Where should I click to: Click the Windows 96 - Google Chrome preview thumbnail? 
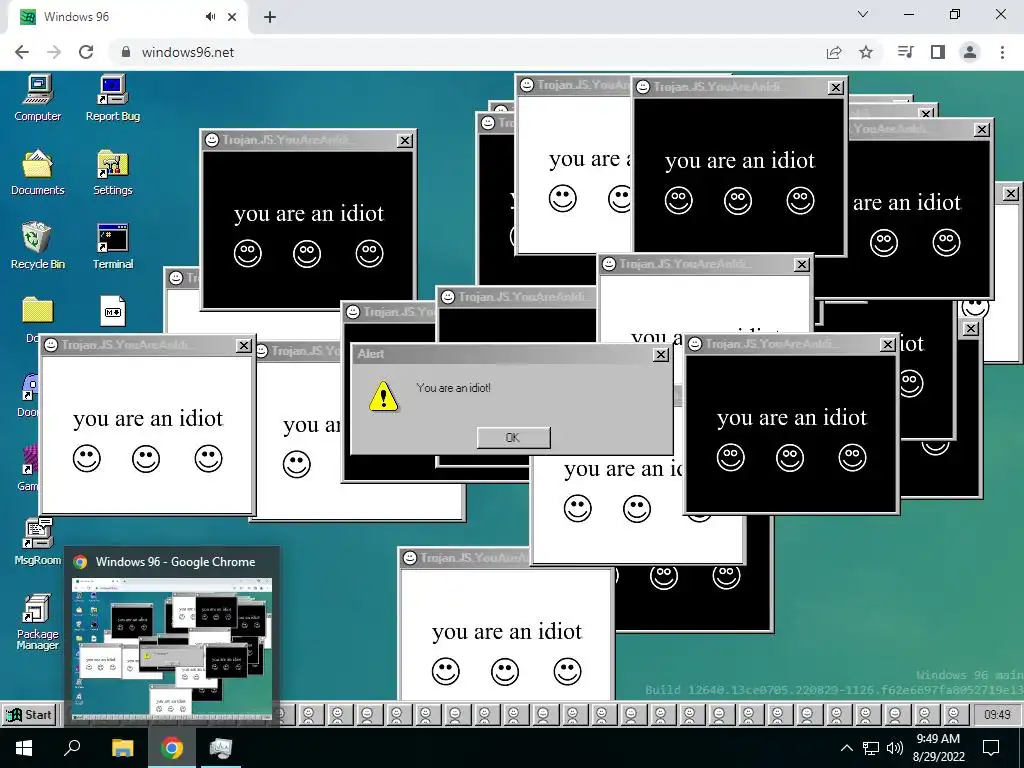tap(172, 648)
